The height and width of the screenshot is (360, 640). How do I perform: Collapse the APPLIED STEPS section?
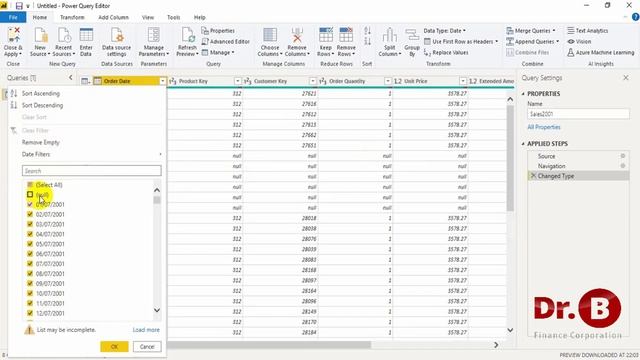(523, 144)
